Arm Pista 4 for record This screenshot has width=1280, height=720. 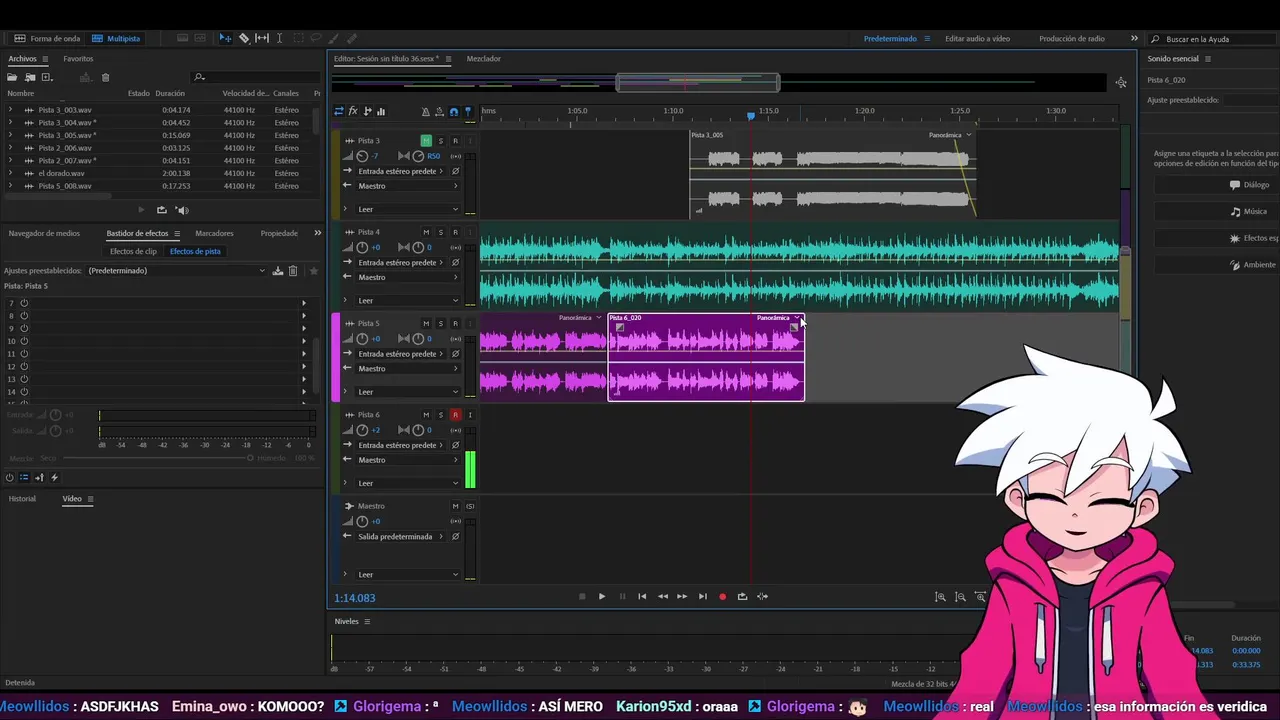point(455,232)
